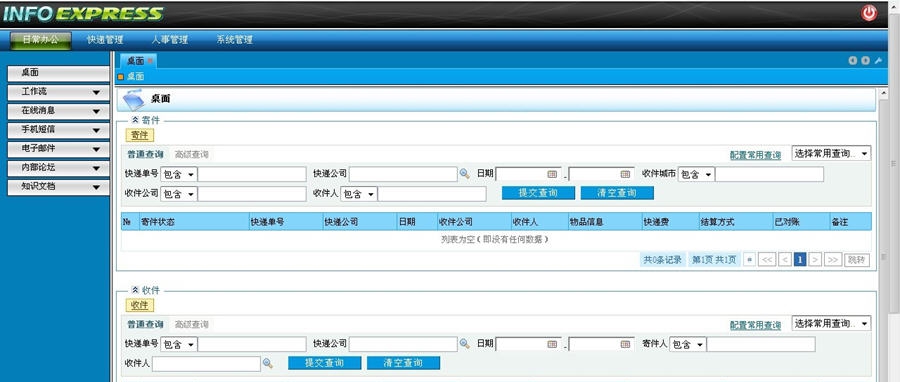This screenshot has width=900, height=382.
Task: Click the small square pager settings icon
Action: click(x=749, y=260)
